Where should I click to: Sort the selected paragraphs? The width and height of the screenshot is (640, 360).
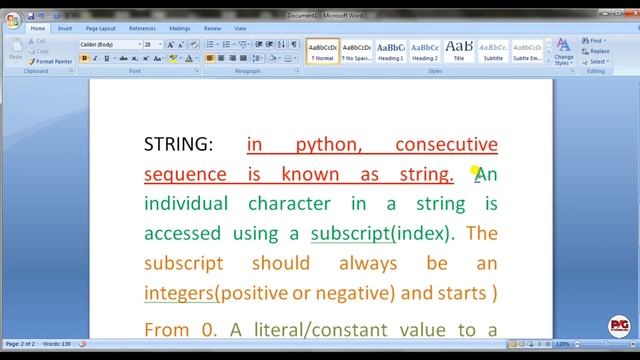(x=282, y=44)
